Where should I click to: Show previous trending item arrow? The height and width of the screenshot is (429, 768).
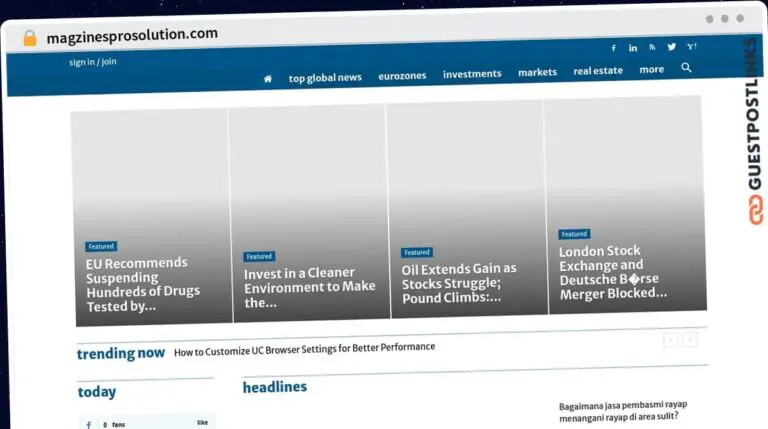(670, 340)
